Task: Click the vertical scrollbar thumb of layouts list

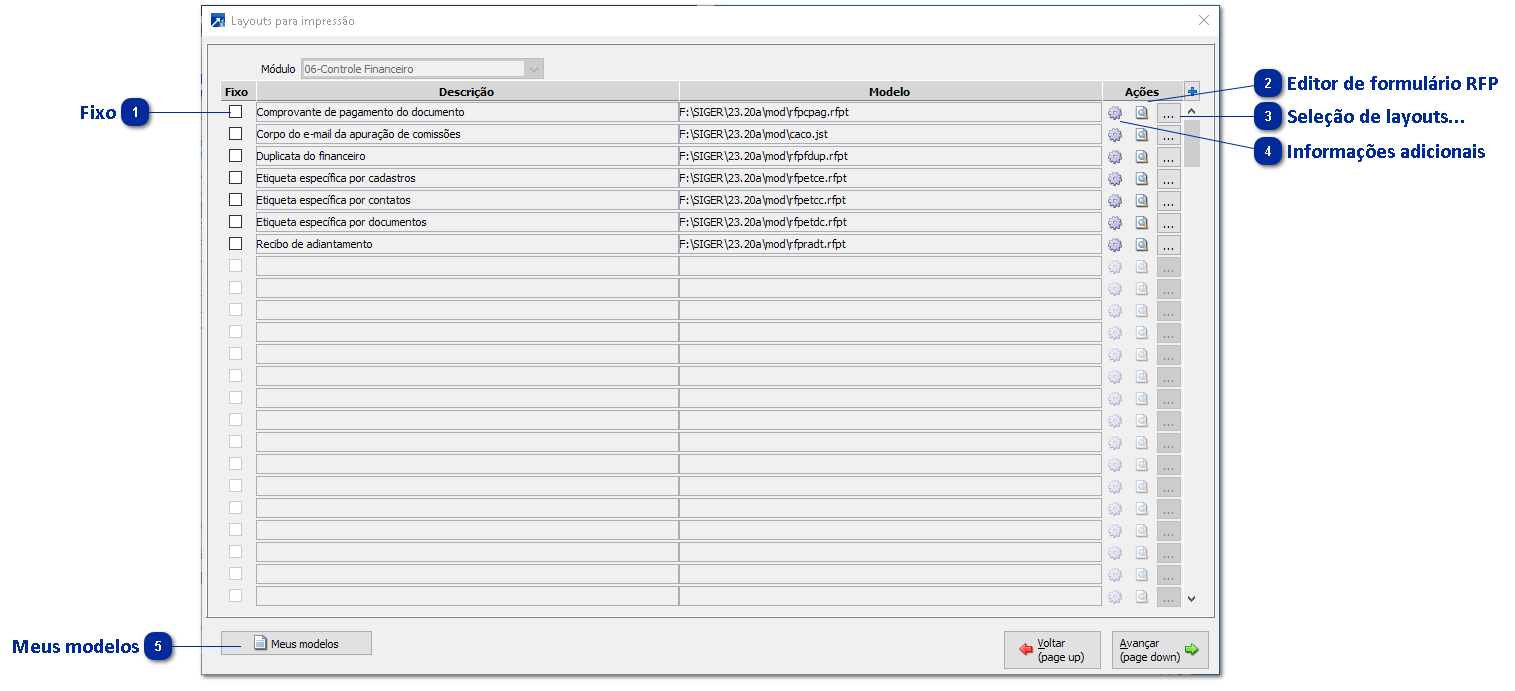Action: [1191, 143]
